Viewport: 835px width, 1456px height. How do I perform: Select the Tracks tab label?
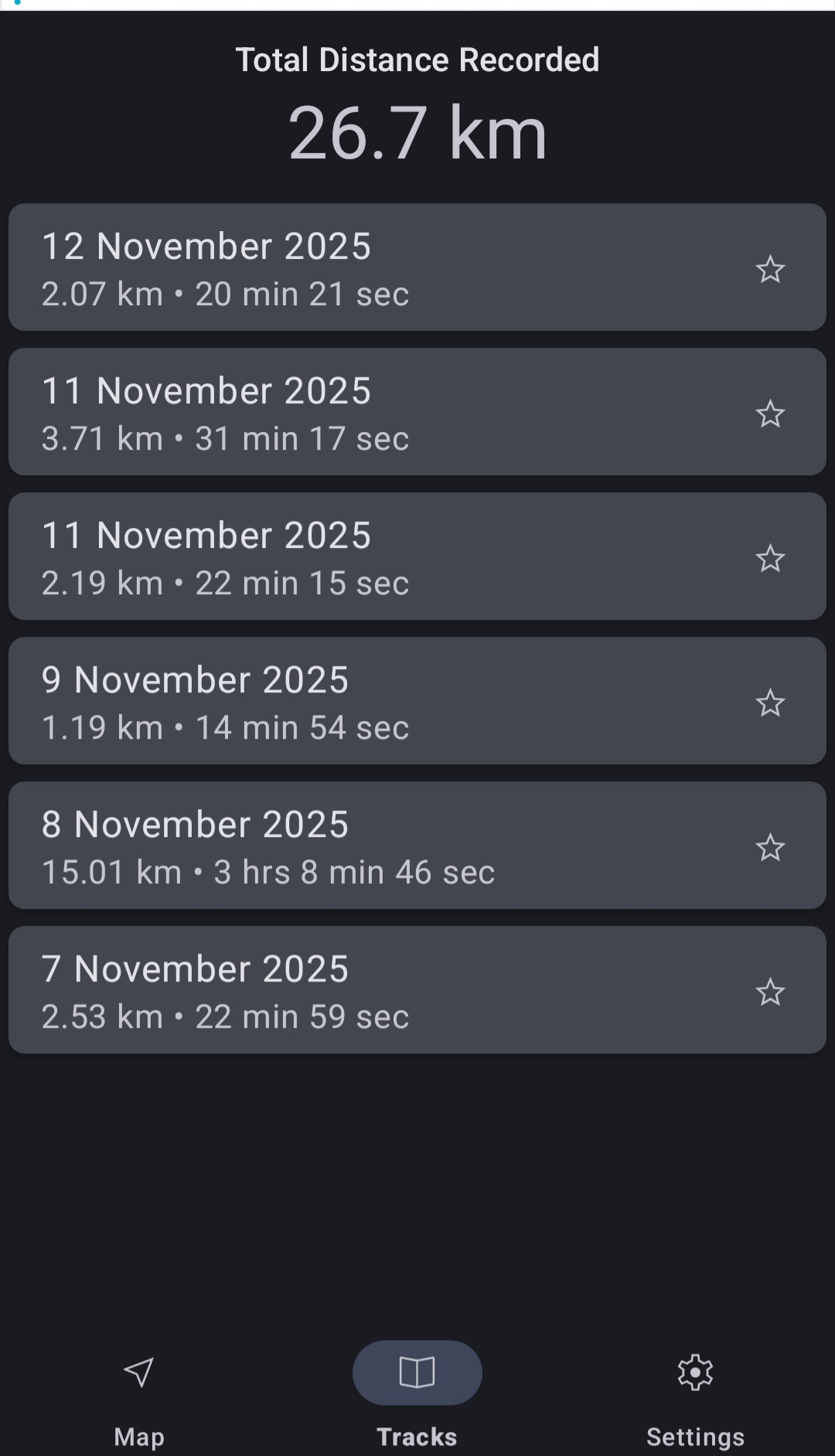coord(417,1437)
